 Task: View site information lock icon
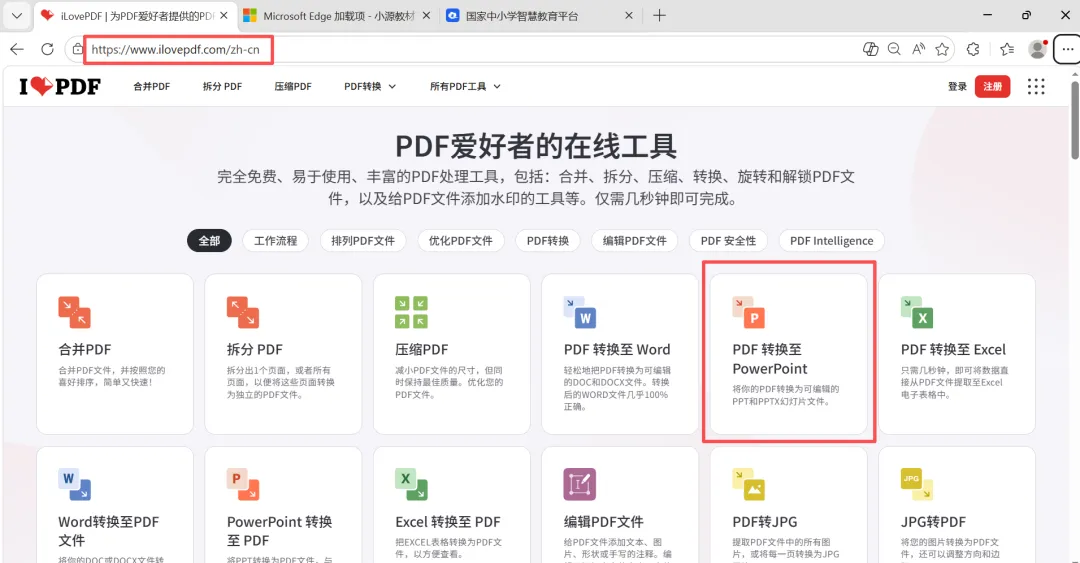pos(78,49)
